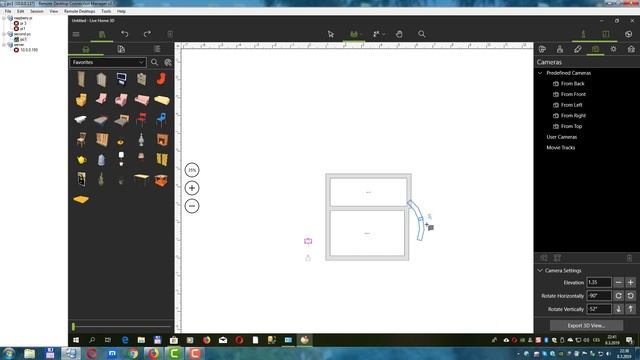The height and width of the screenshot is (360, 640).
Task: Pick the yellow armchair object thumbnail
Action: tap(81, 99)
